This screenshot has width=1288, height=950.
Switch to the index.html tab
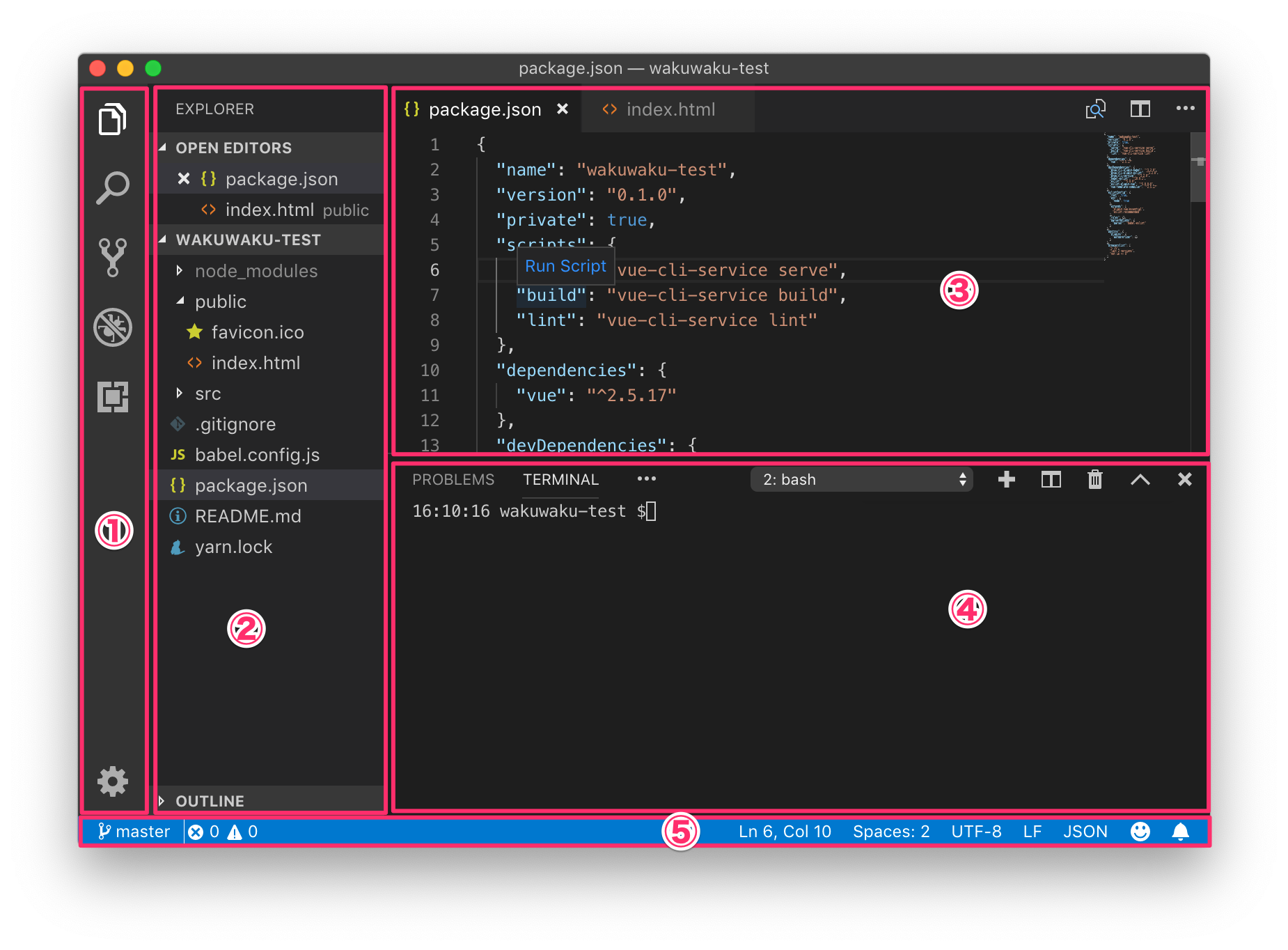(670, 109)
